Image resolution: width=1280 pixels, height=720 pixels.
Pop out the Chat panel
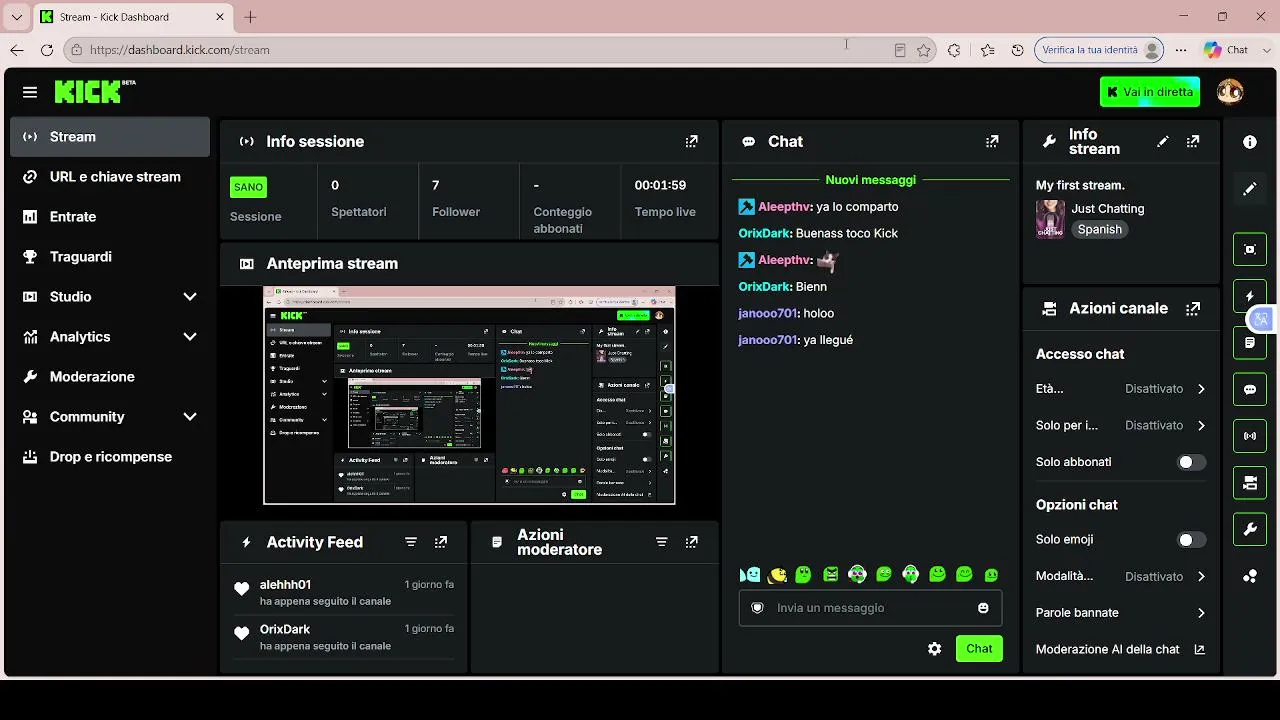coord(992,142)
